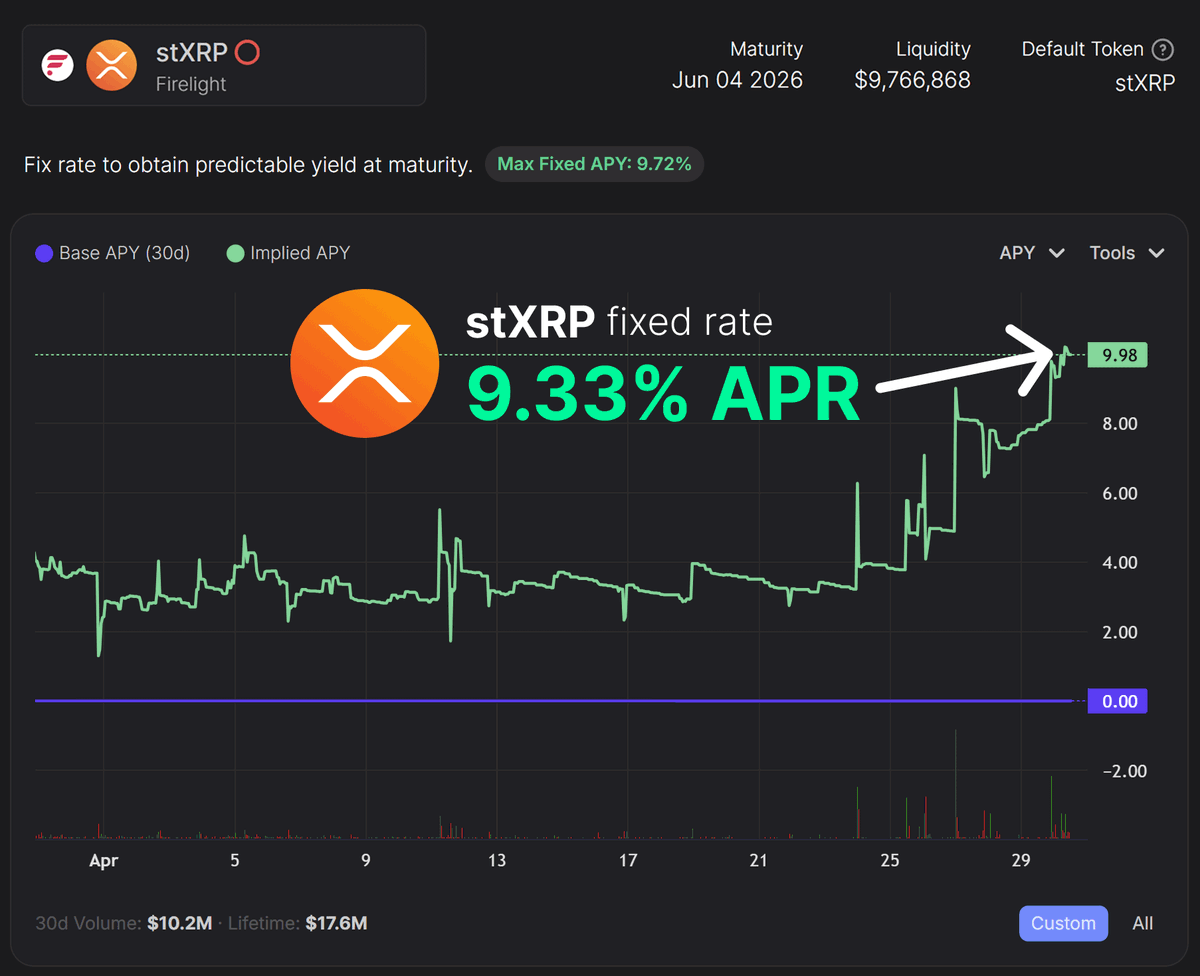Click the 8.00 value on APY axis
The image size is (1200, 976).
click(1119, 424)
